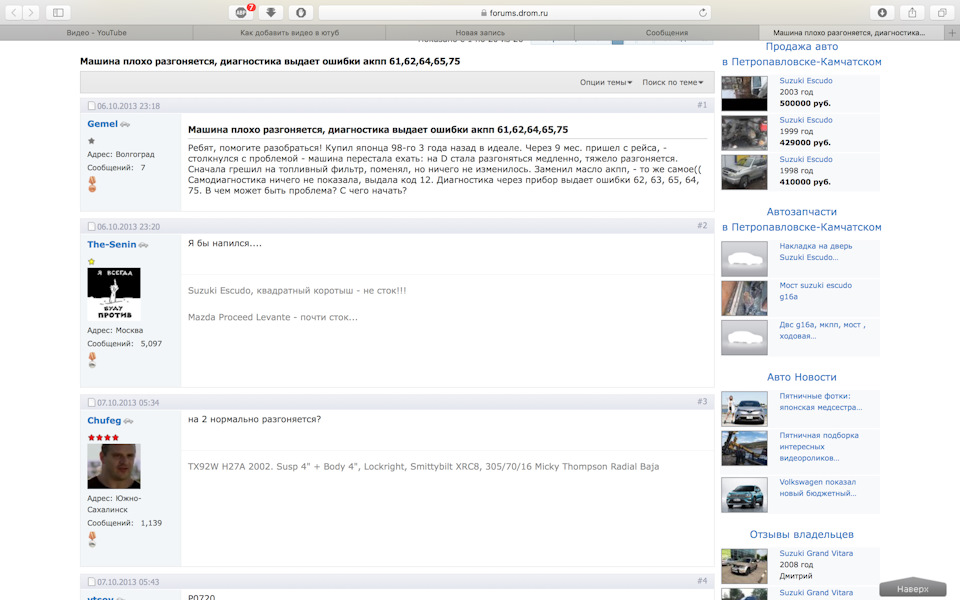Click Gemel's grey rank star
Image resolution: width=960 pixels, height=600 pixels.
pos(91,141)
